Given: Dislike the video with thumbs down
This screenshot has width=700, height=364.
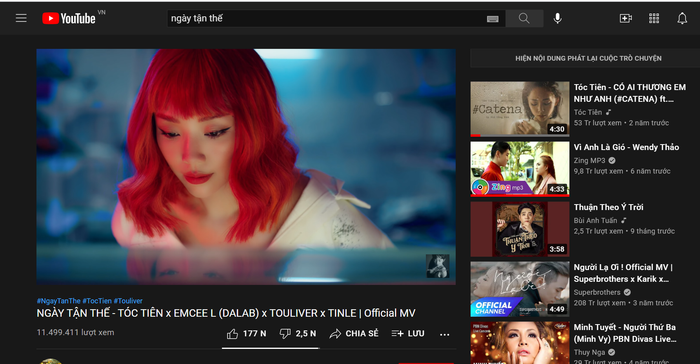Looking at the screenshot, I should pos(298,334).
